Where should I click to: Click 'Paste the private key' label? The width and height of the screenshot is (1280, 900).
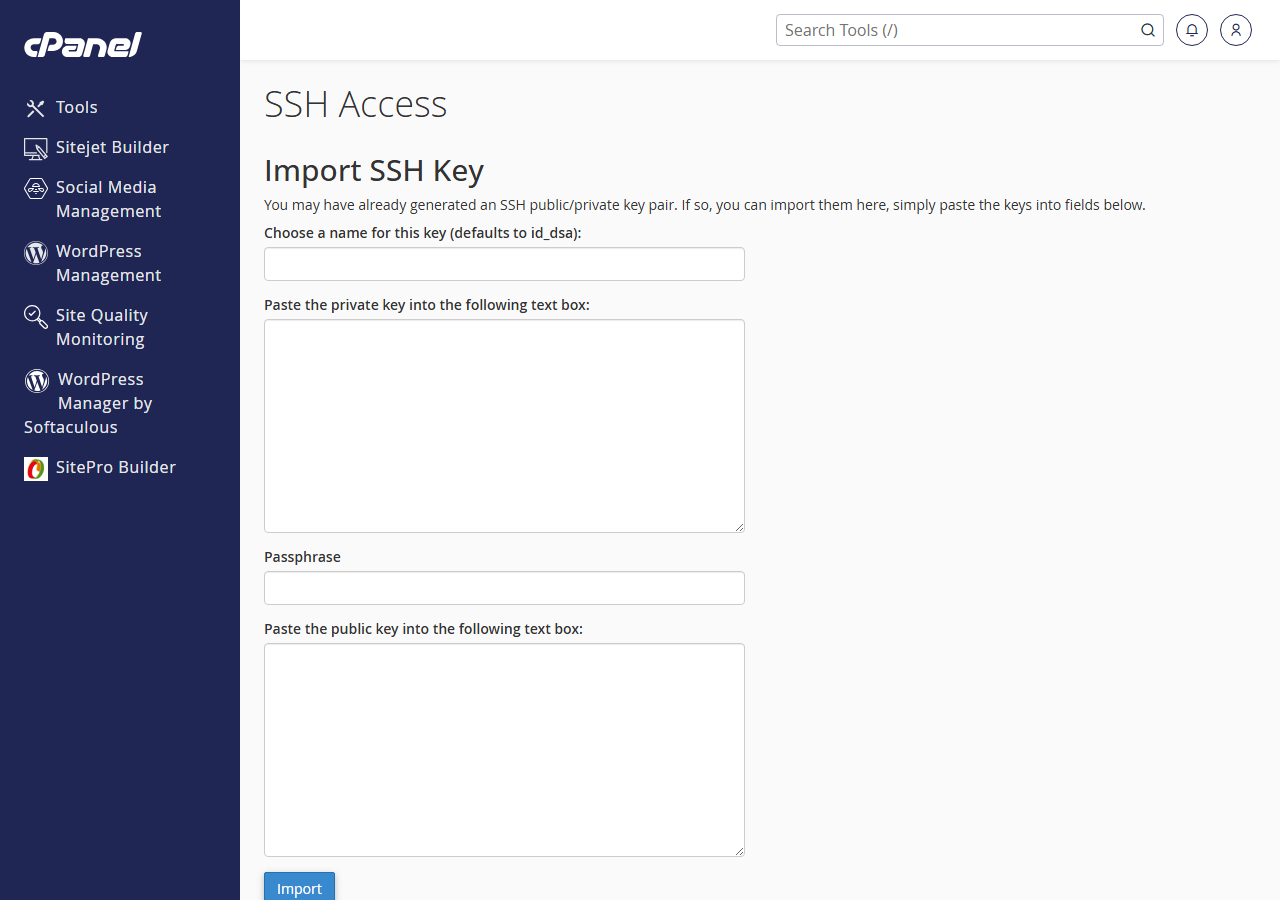427,305
